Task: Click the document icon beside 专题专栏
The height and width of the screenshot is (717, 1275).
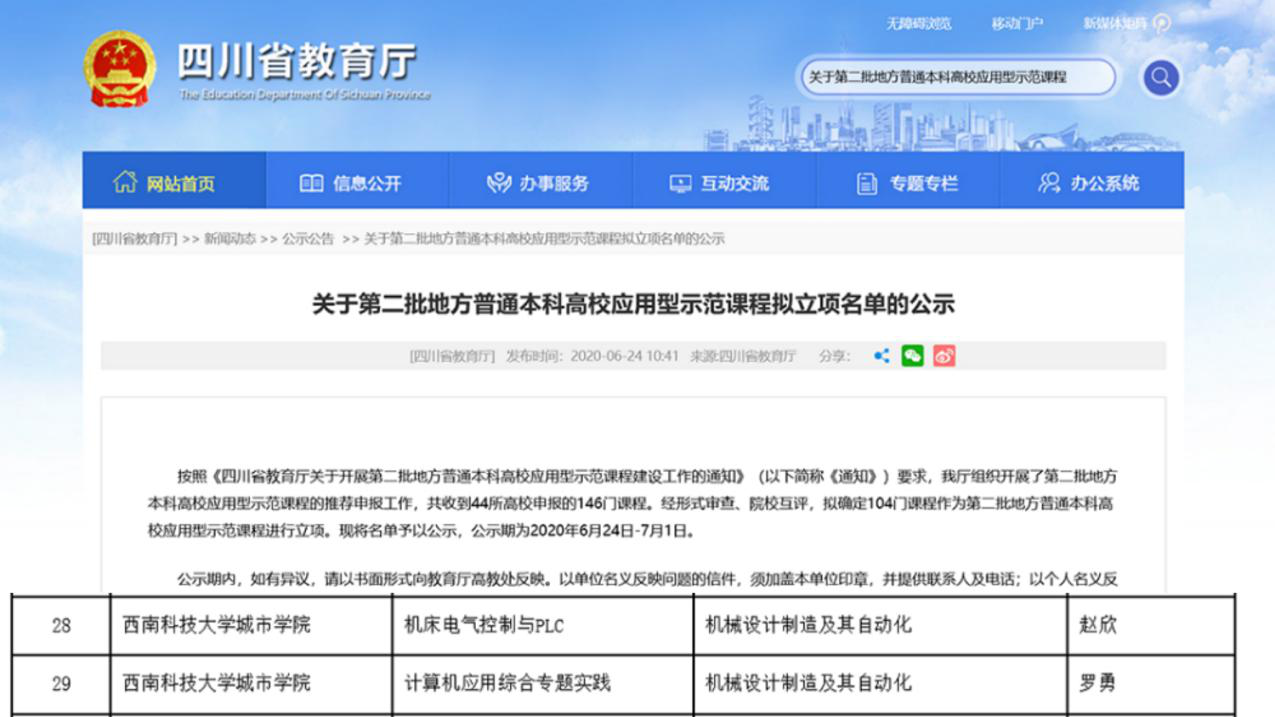Action: (866, 183)
